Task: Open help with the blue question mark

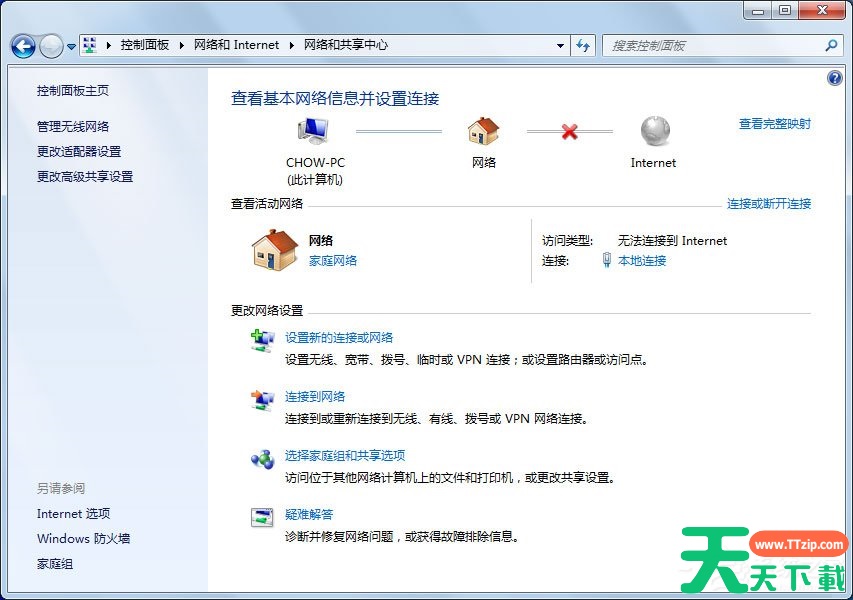Action: (835, 78)
